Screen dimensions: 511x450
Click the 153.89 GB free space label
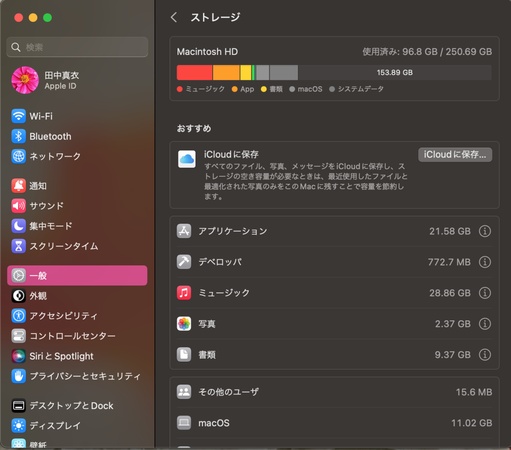395,72
